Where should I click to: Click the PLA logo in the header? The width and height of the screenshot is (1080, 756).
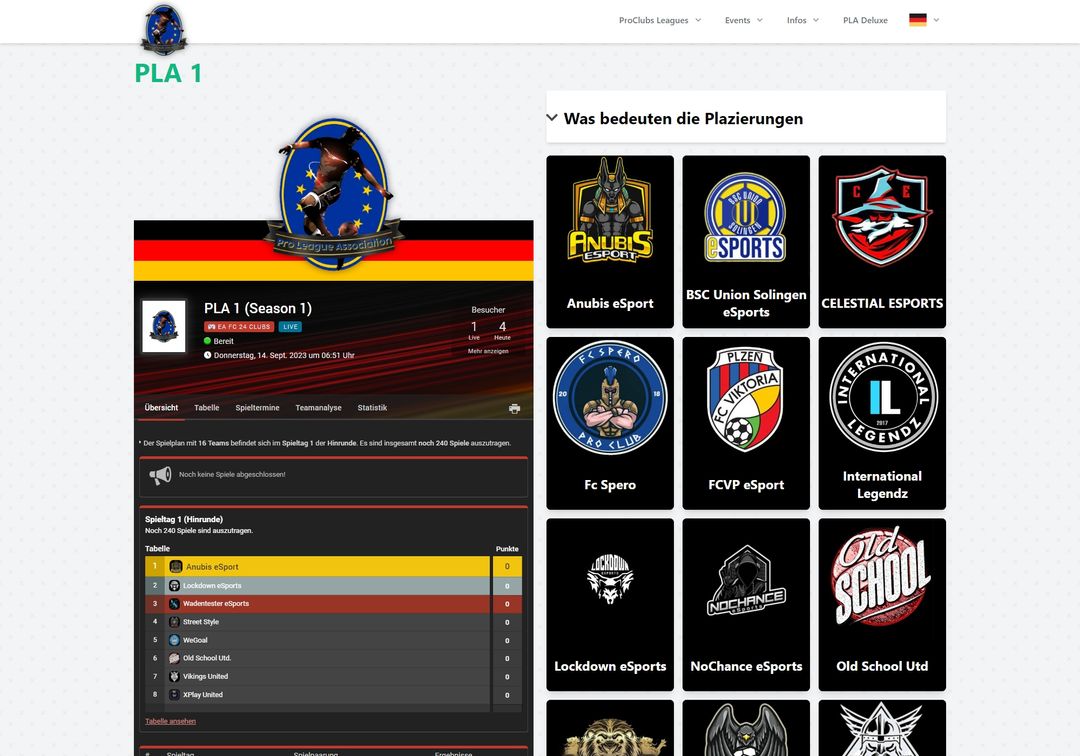coord(163,29)
